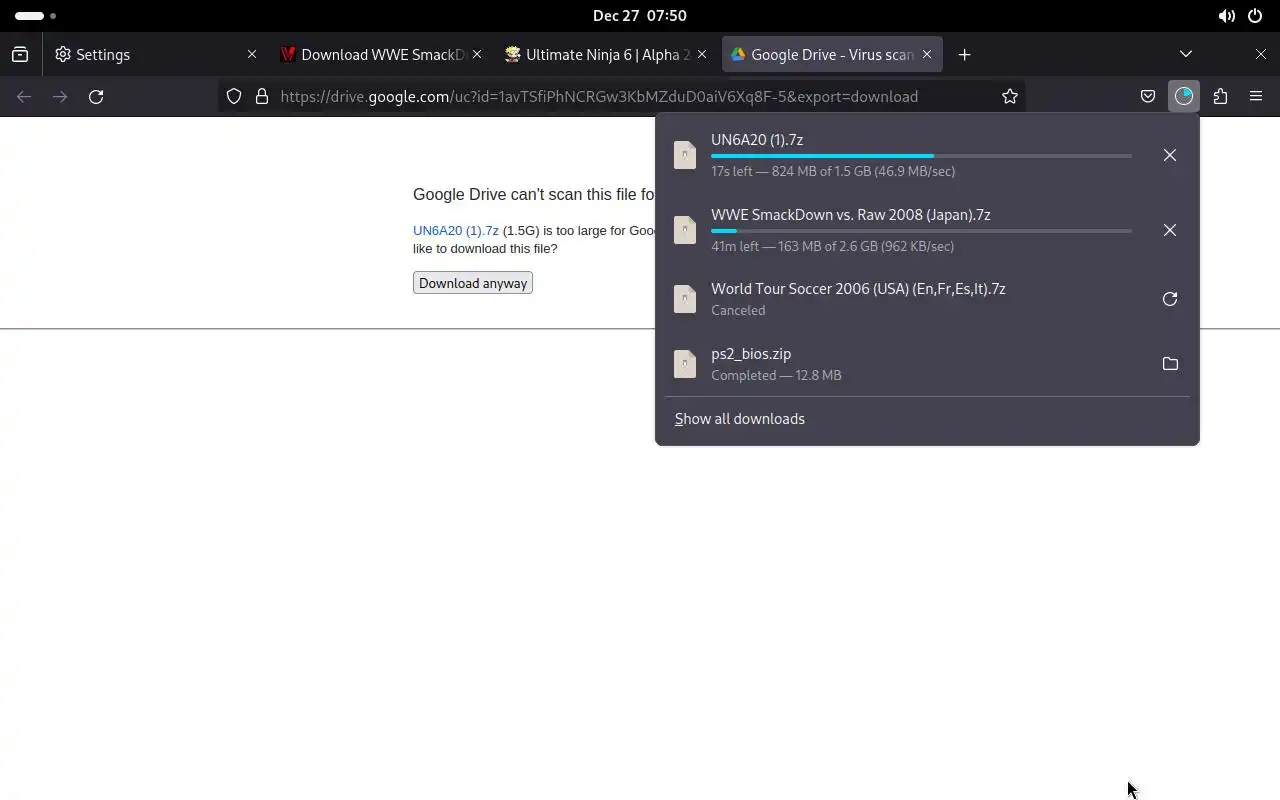Open the UN6A20 (1).7z link on page
Viewport: 1280px width, 800px height.
pos(456,231)
